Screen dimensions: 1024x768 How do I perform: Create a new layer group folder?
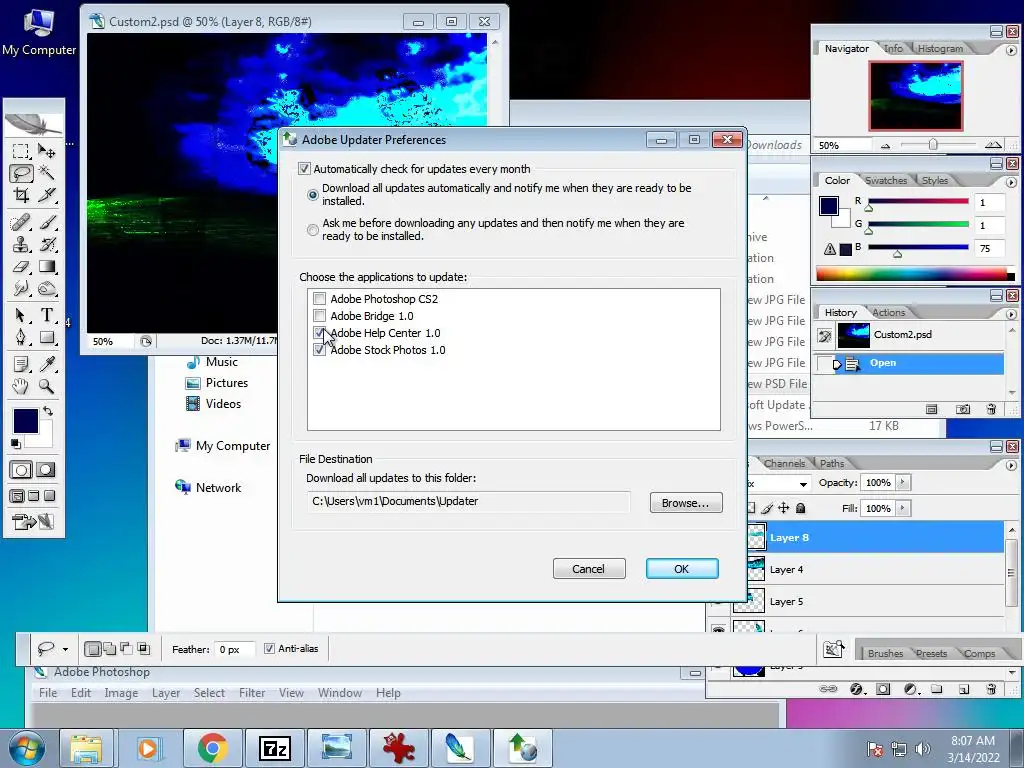tap(936, 688)
